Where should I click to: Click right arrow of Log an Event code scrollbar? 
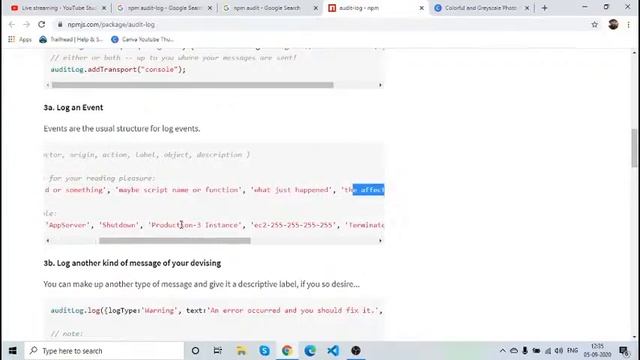click(380, 240)
